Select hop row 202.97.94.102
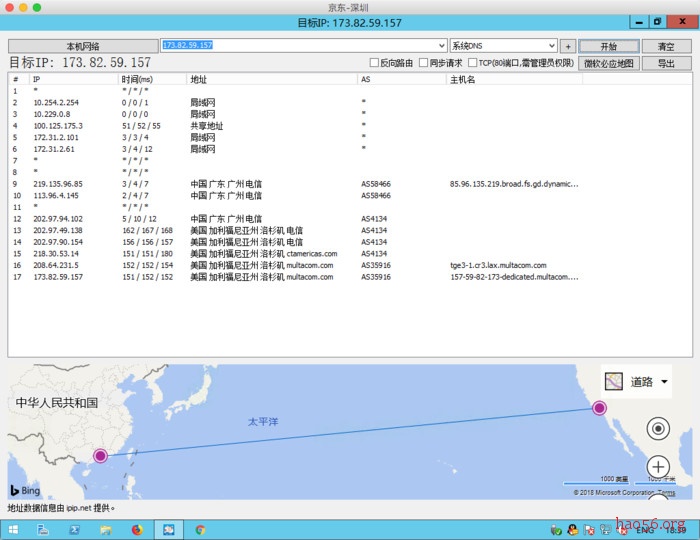Viewport: 700px width, 540px height. click(x=350, y=219)
